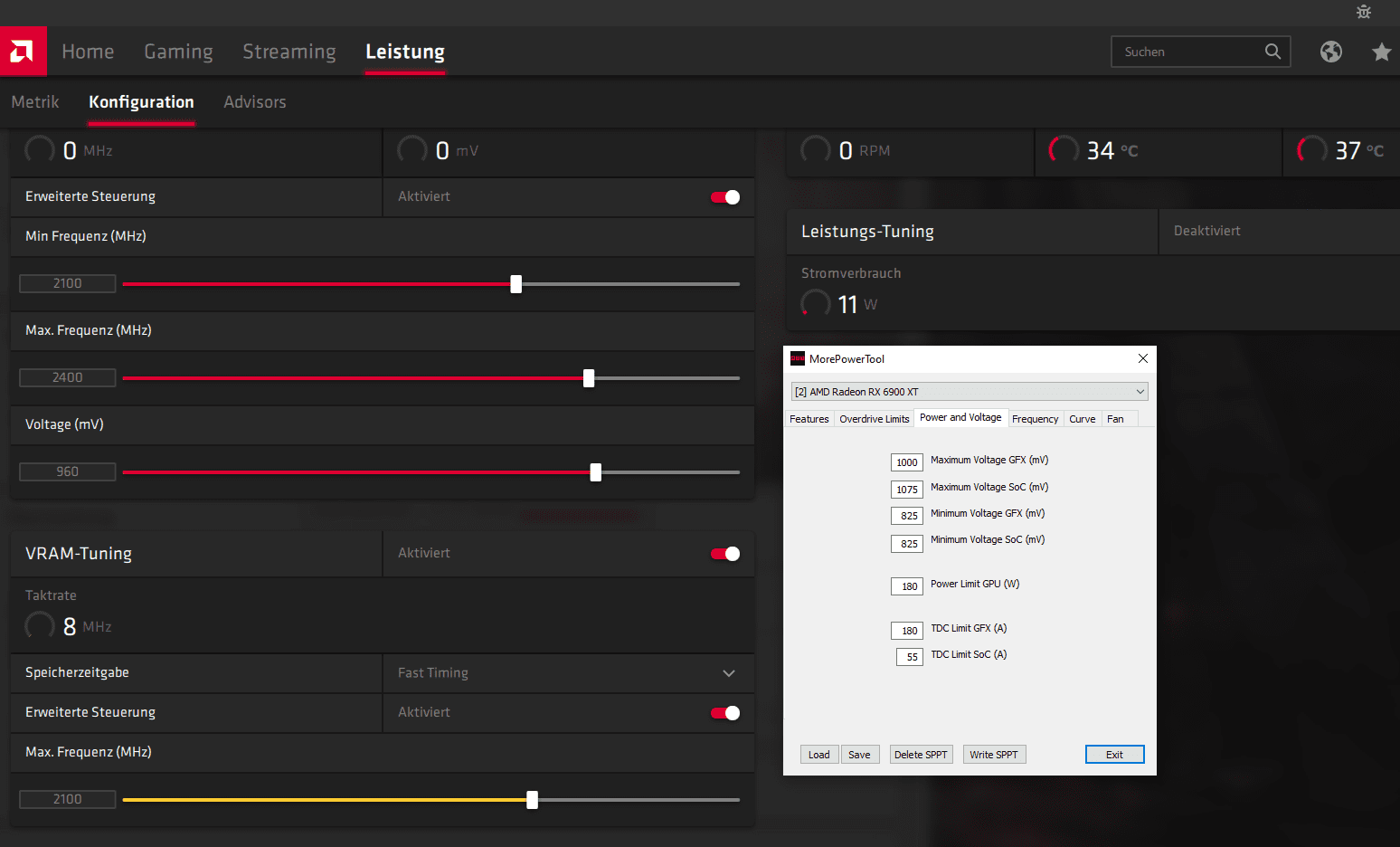Click the favorites star icon

1381,52
